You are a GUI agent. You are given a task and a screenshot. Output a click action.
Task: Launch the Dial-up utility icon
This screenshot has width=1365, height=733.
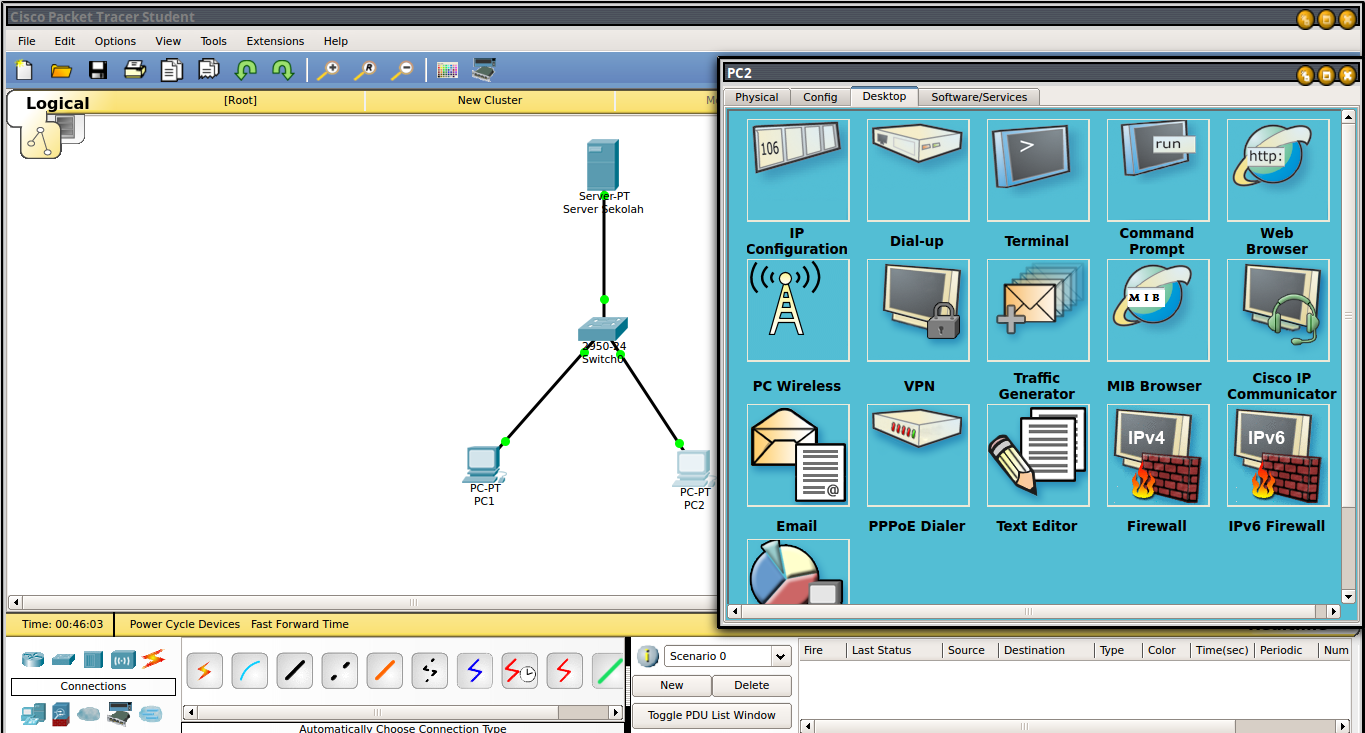tap(918, 171)
